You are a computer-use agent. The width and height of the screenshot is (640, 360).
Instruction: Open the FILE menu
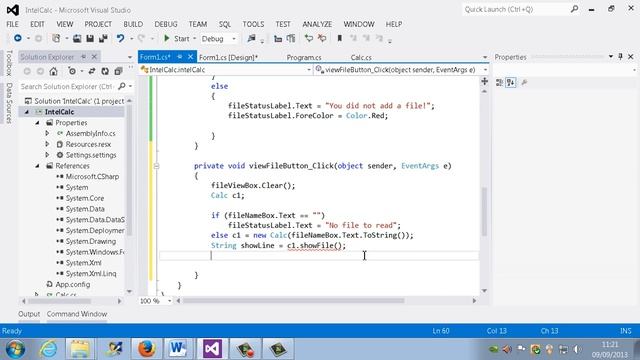[x=12, y=24]
